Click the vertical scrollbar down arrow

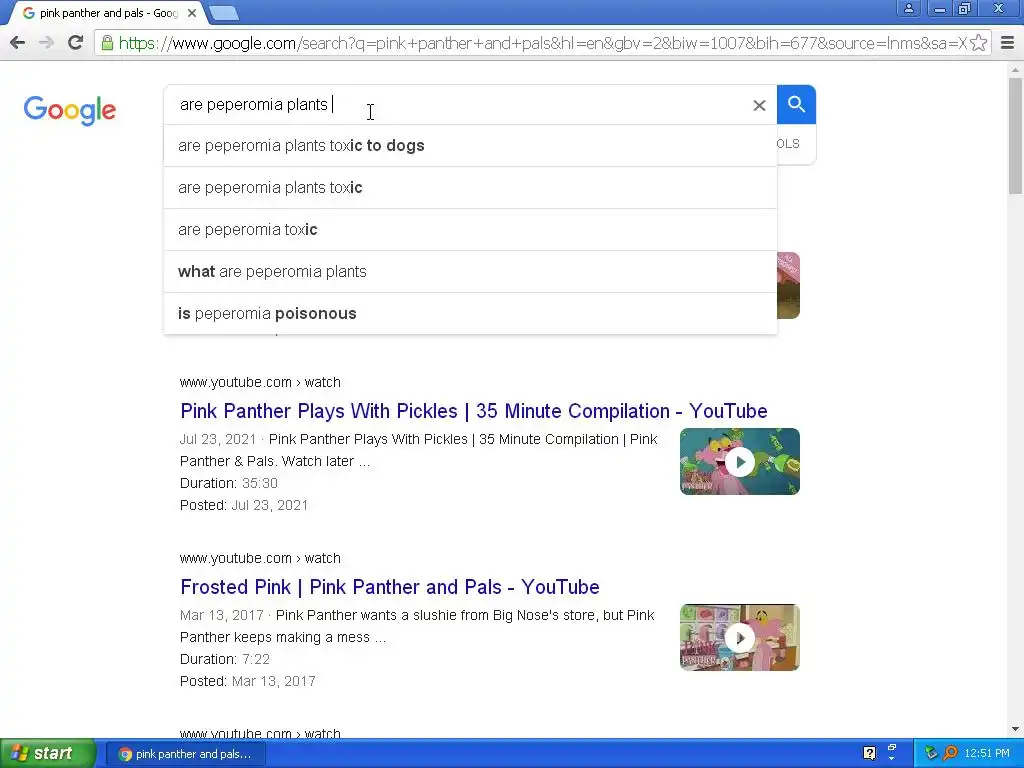point(1016,729)
